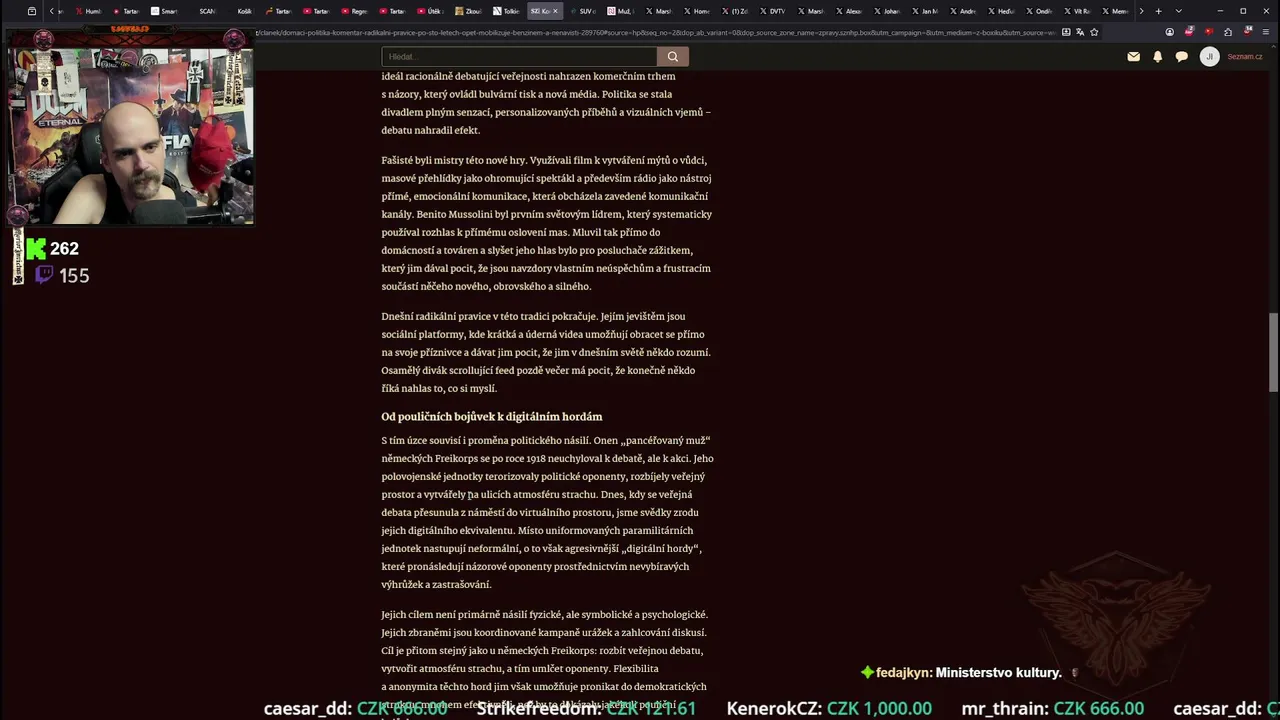Click the Twitch viewer count 155

point(74,276)
